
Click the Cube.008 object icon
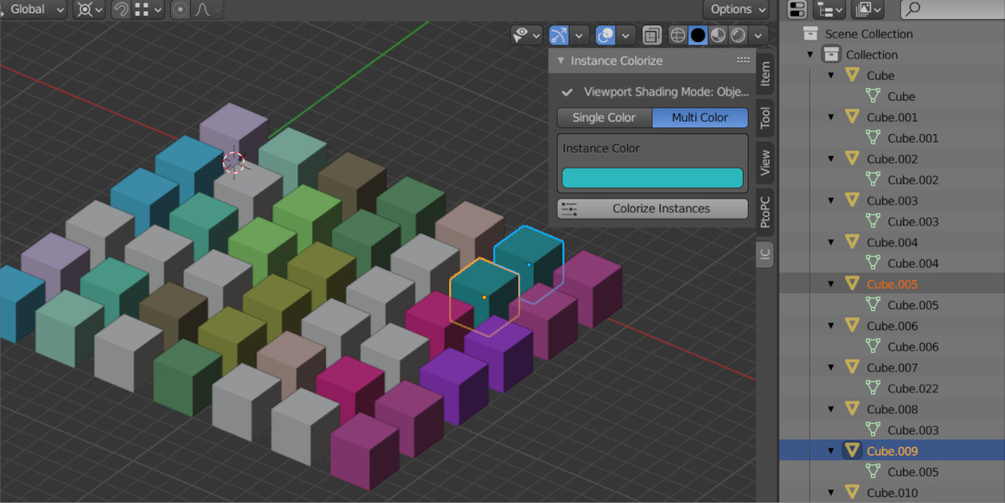852,409
